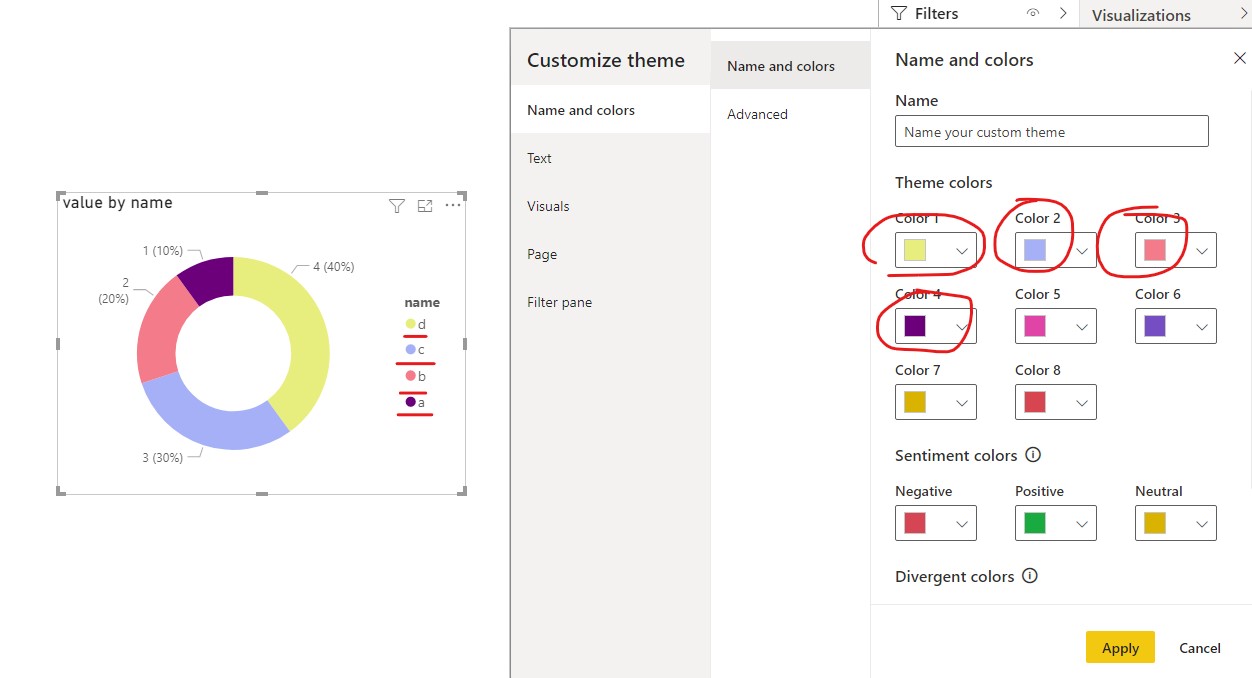Open the Color 5 dropdown arrow
Viewport: 1252px width, 678px height.
tap(1082, 327)
